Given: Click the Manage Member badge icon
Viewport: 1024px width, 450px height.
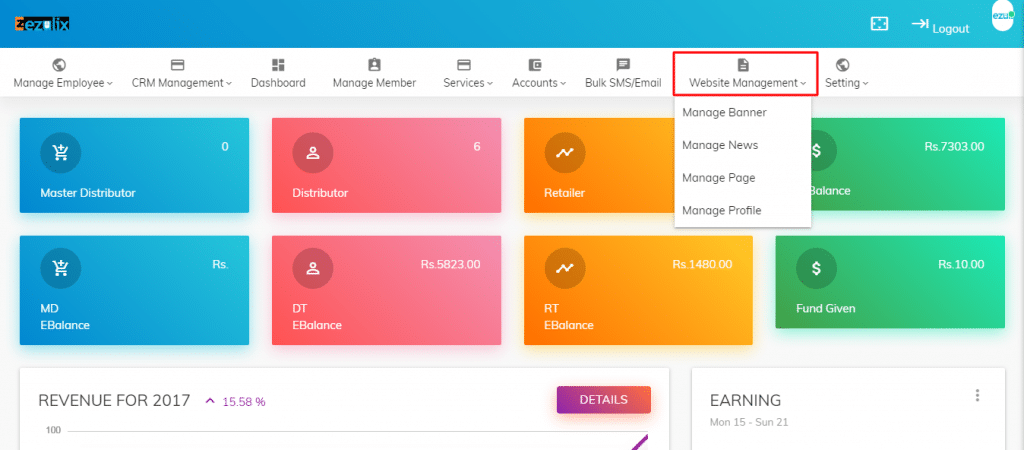Looking at the screenshot, I should tap(374, 65).
